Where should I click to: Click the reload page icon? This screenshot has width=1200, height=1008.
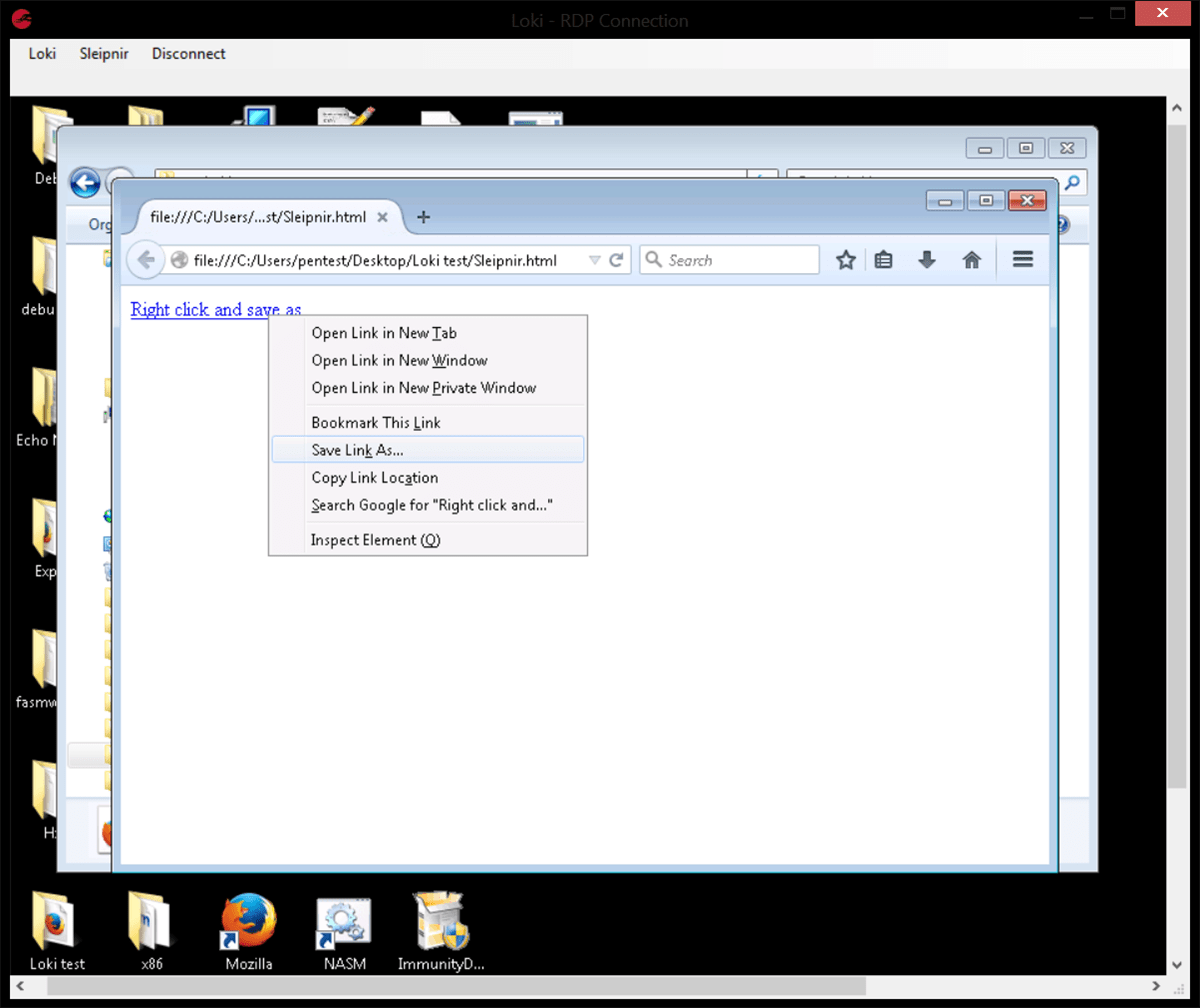tap(617, 260)
